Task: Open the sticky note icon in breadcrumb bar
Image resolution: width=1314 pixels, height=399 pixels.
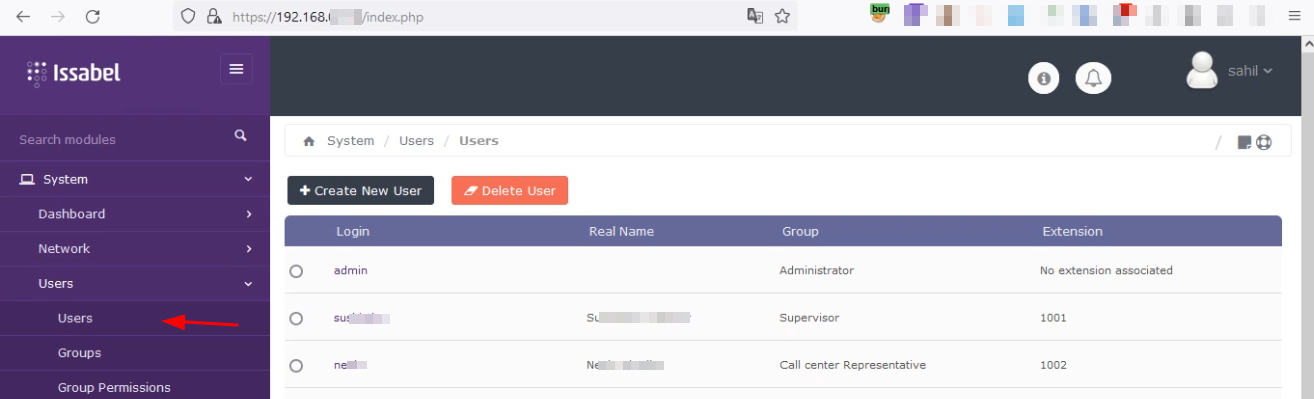Action: click(x=1244, y=142)
